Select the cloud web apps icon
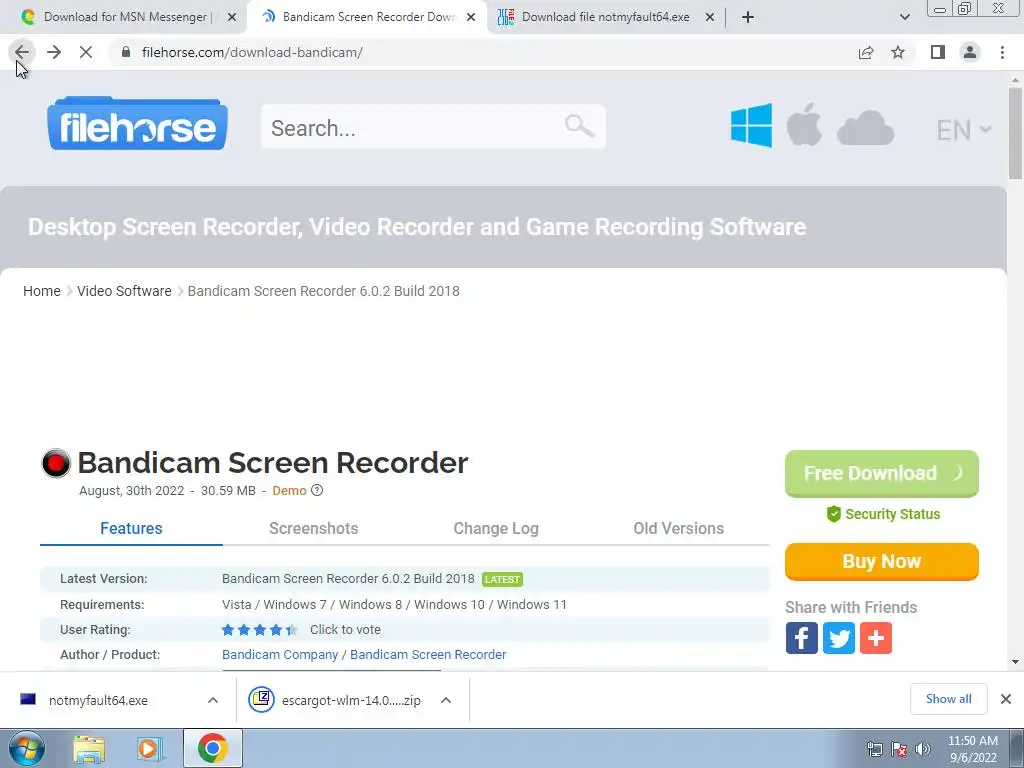The width and height of the screenshot is (1024, 768). tap(865, 127)
